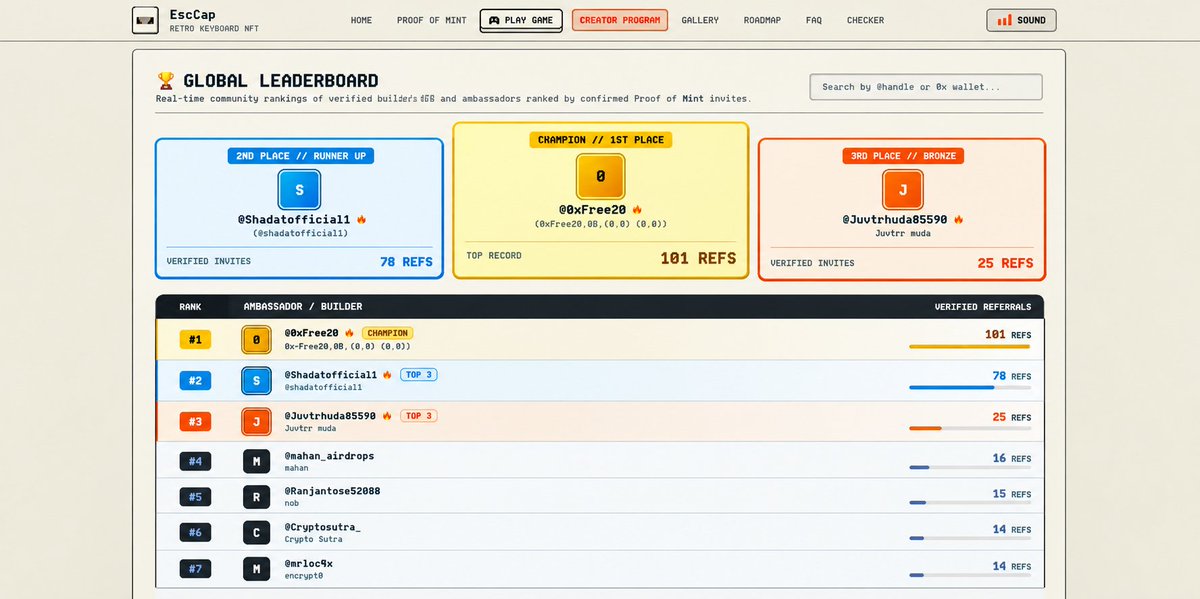1200x599 pixels.
Task: Click the 101 REFS top record value
Action: (698, 258)
